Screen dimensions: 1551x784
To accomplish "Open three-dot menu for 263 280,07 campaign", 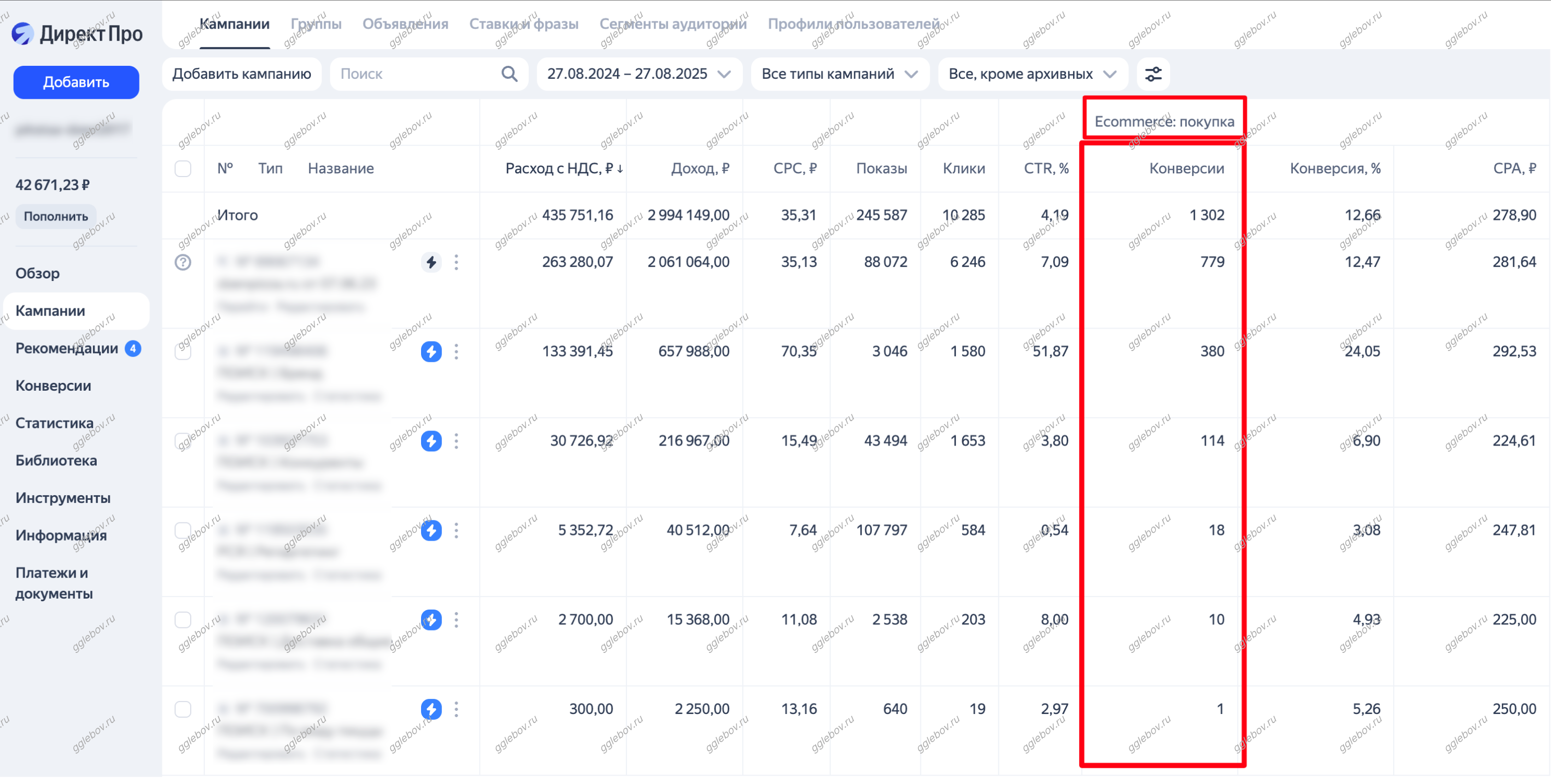I will pyautogui.click(x=457, y=263).
